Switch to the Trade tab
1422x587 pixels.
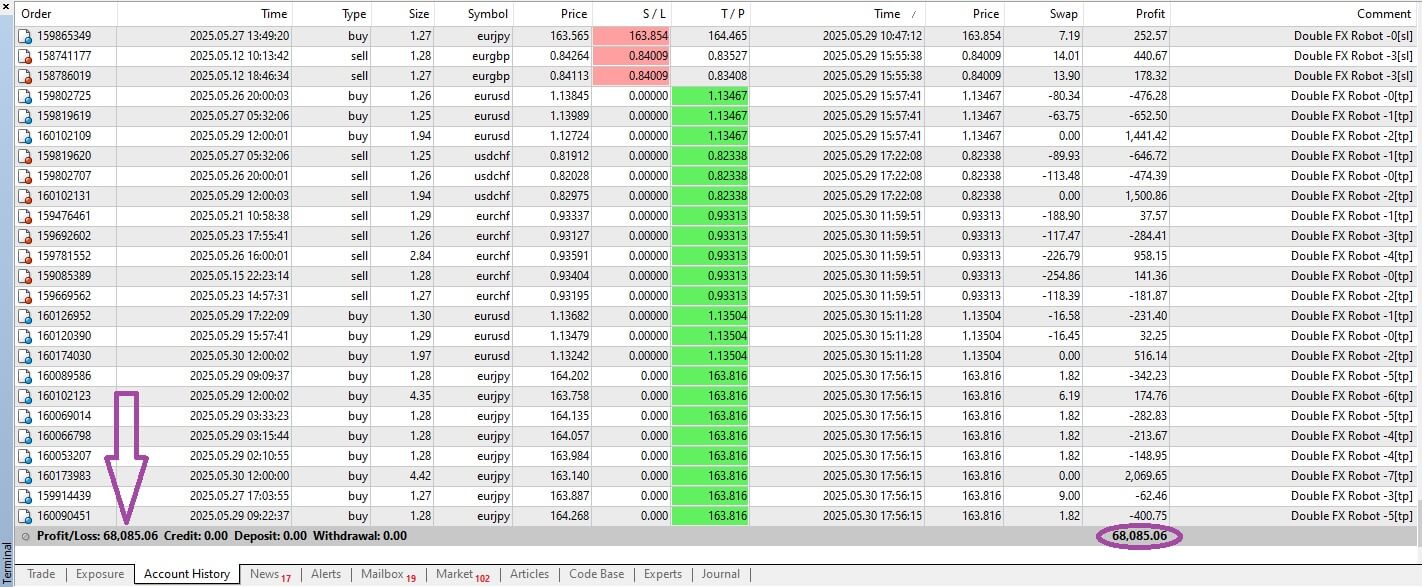(41, 574)
